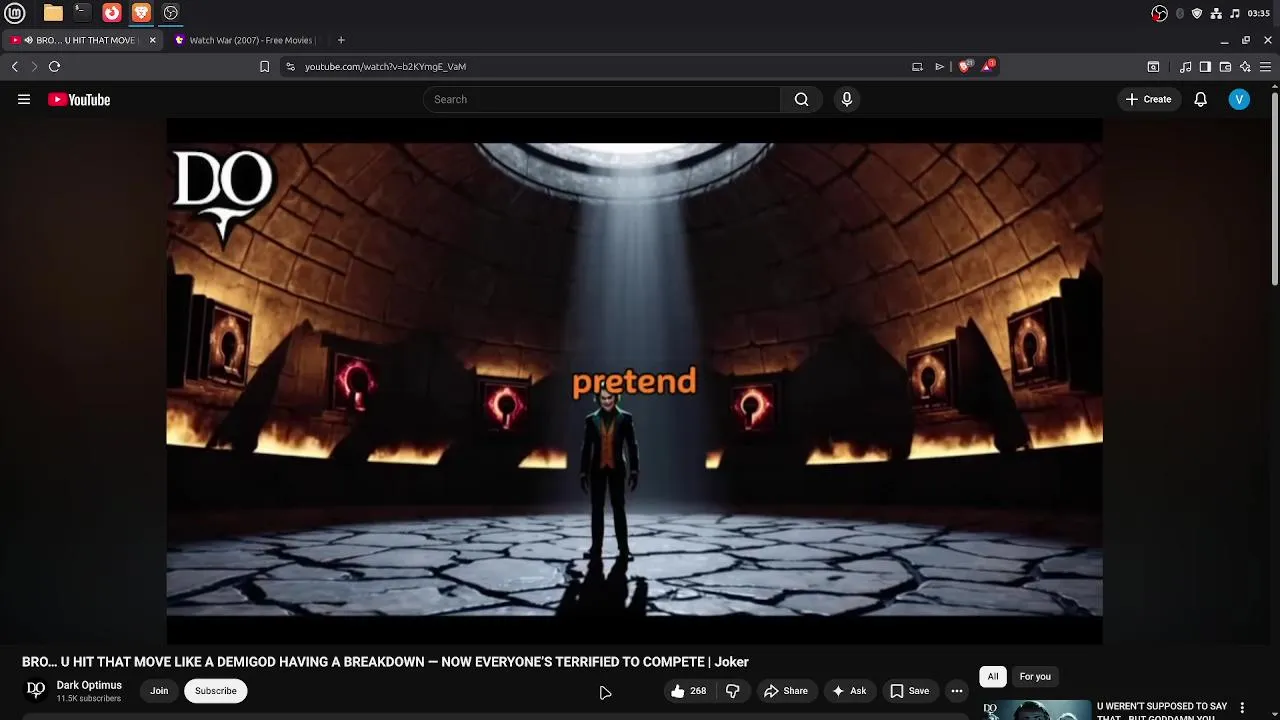Bookmark this page

(x=264, y=66)
